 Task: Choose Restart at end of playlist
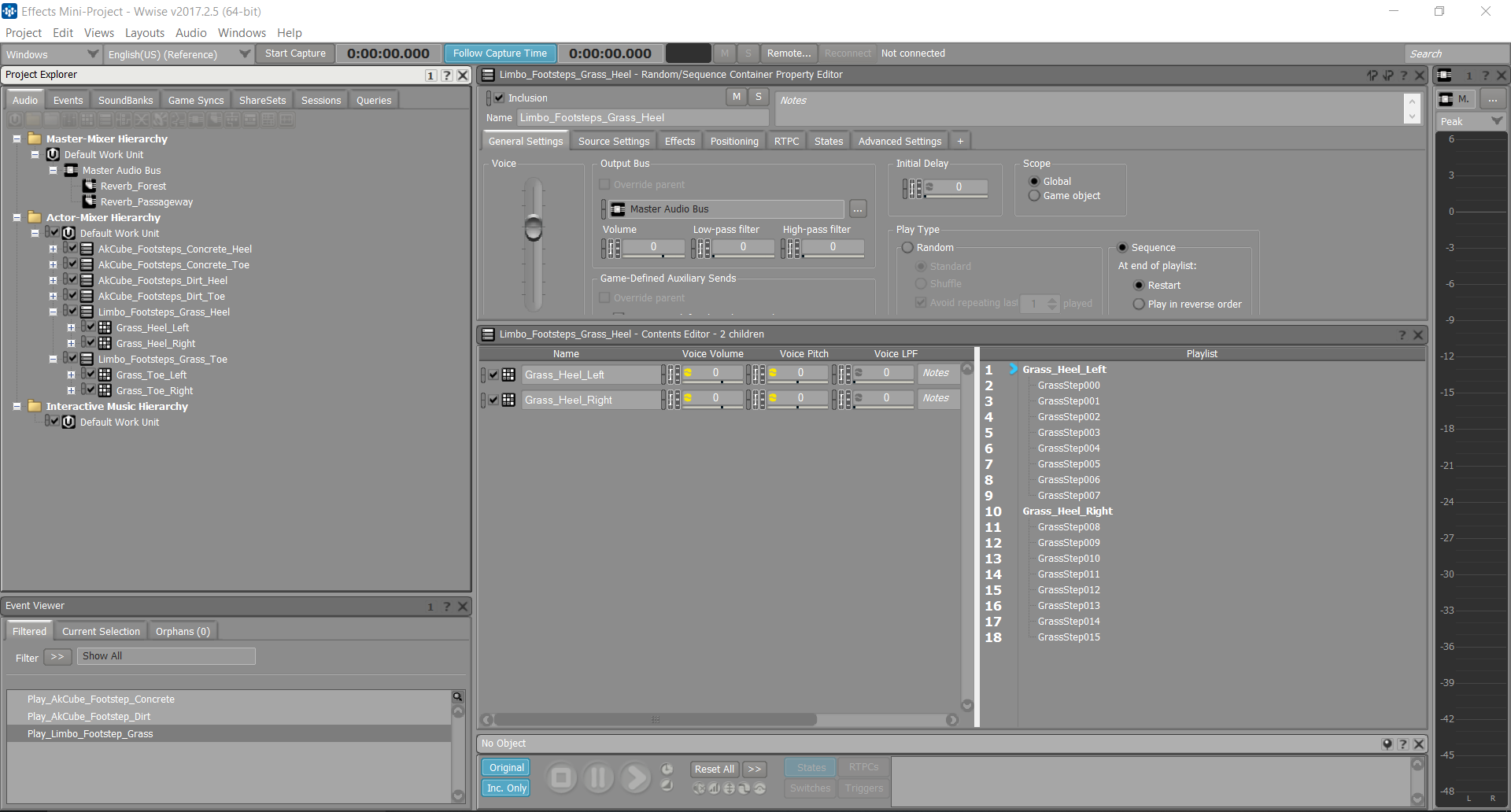pos(1139,286)
